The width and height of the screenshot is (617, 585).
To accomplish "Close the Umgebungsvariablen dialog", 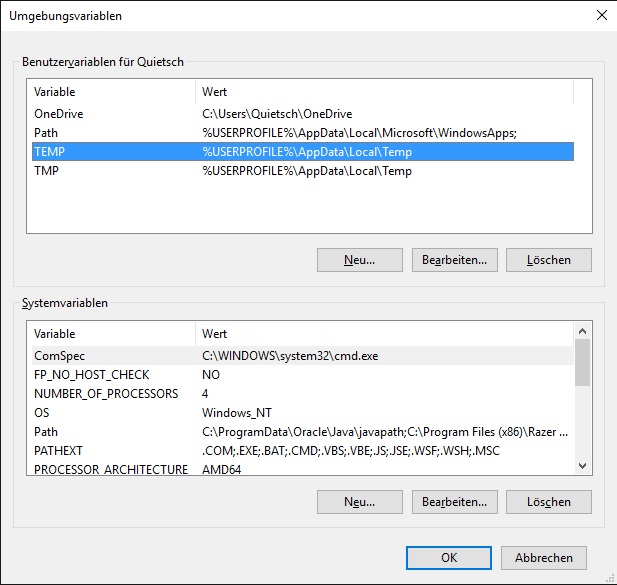I will [x=602, y=15].
